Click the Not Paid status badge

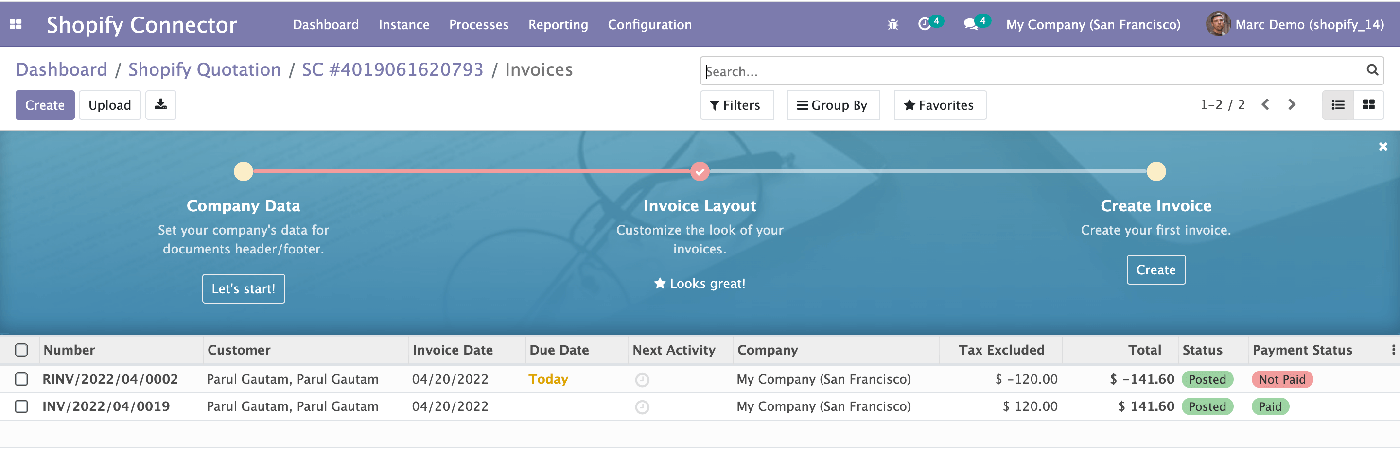click(1282, 379)
